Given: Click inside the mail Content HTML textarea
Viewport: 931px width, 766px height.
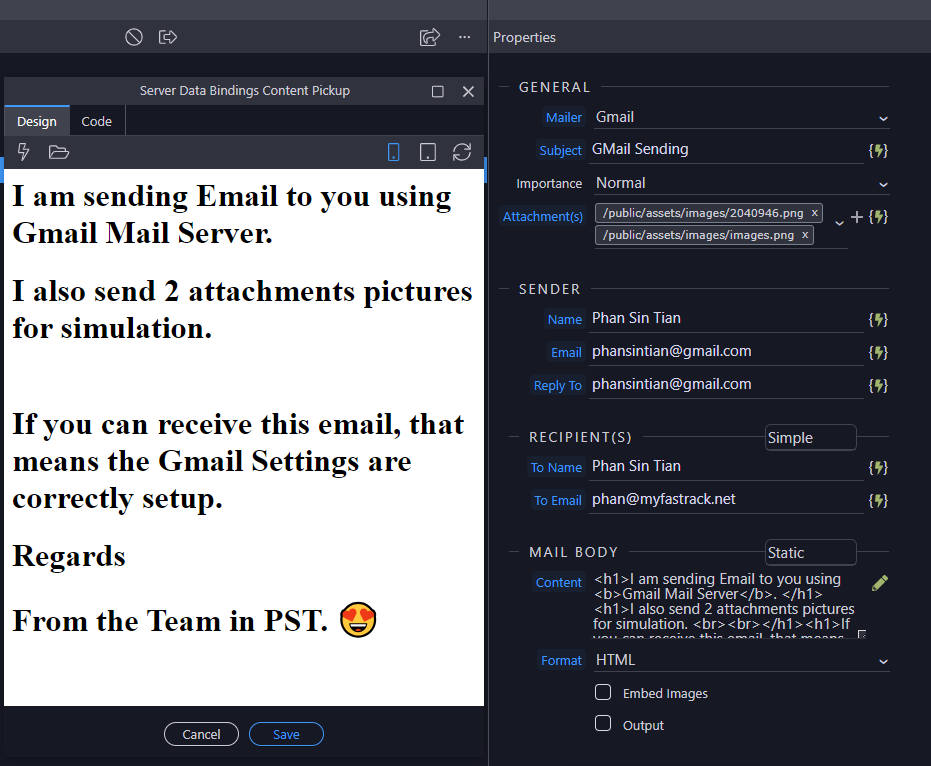Looking at the screenshot, I should point(729,604).
